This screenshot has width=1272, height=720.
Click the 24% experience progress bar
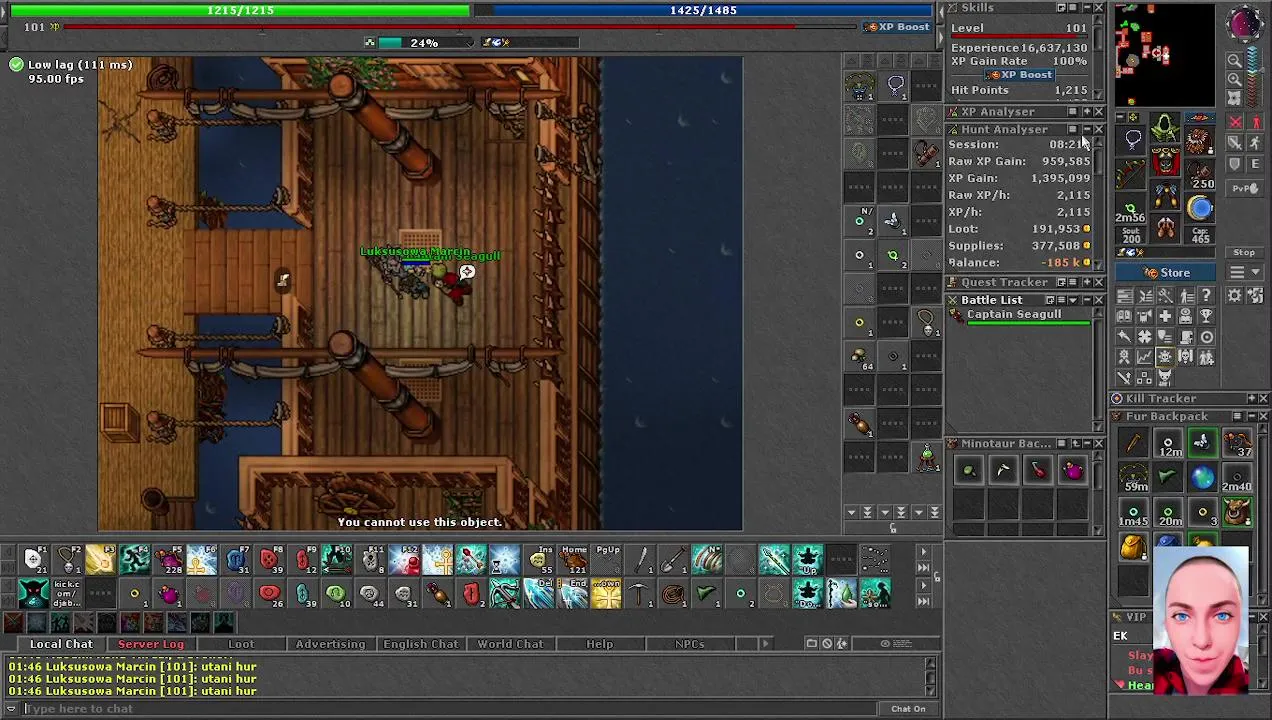(x=424, y=43)
